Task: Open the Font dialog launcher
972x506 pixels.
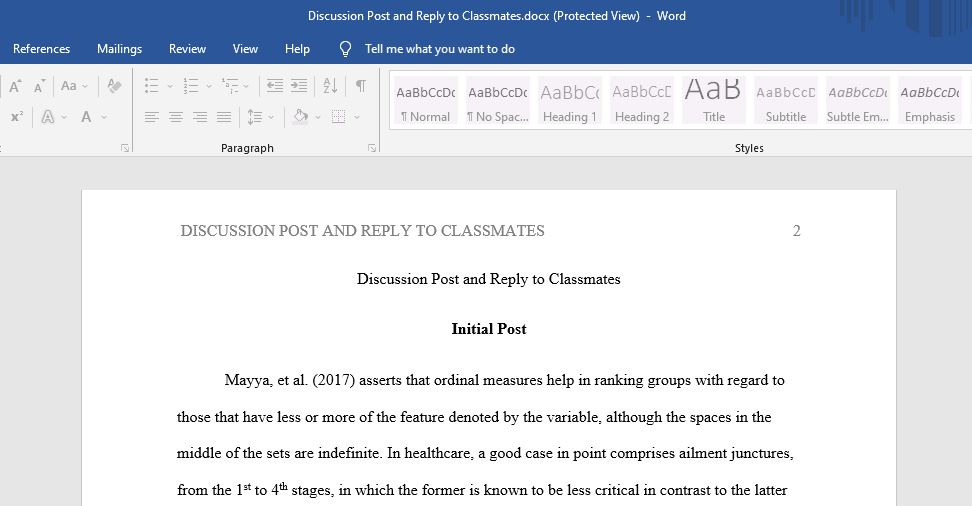Action: tap(125, 148)
